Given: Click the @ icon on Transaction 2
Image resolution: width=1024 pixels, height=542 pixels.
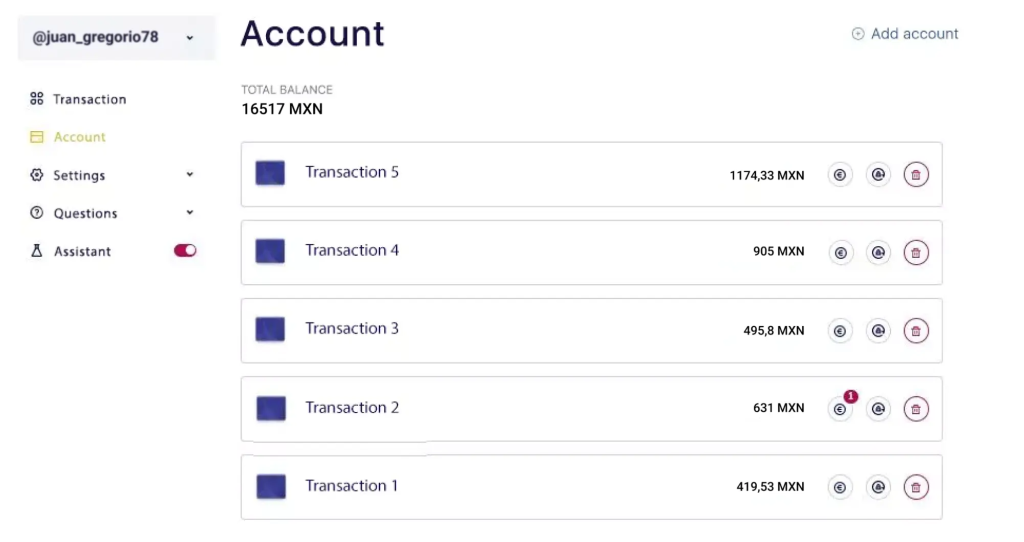Looking at the screenshot, I should 878,409.
